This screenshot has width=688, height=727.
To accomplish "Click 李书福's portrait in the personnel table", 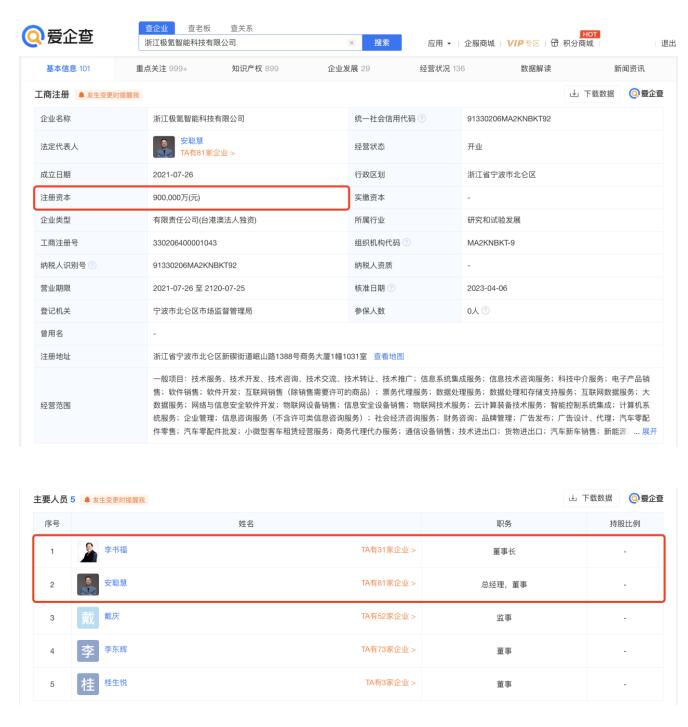I will (x=88, y=552).
